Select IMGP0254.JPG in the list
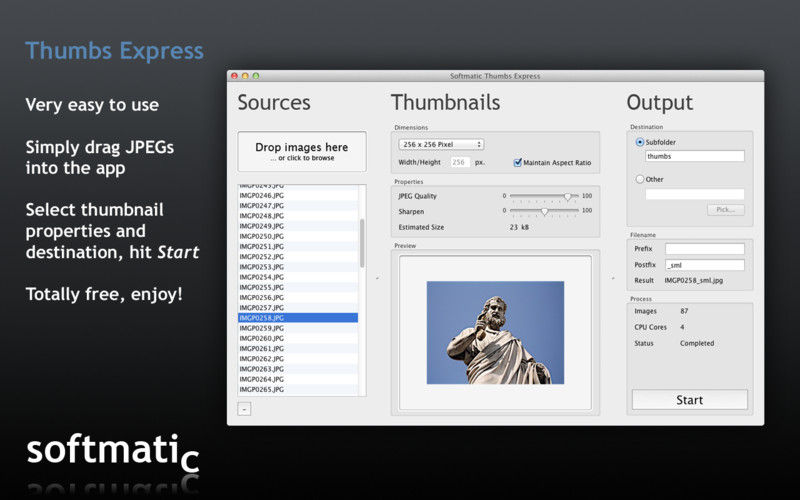Screen dimensions: 800x500 [x=298, y=277]
